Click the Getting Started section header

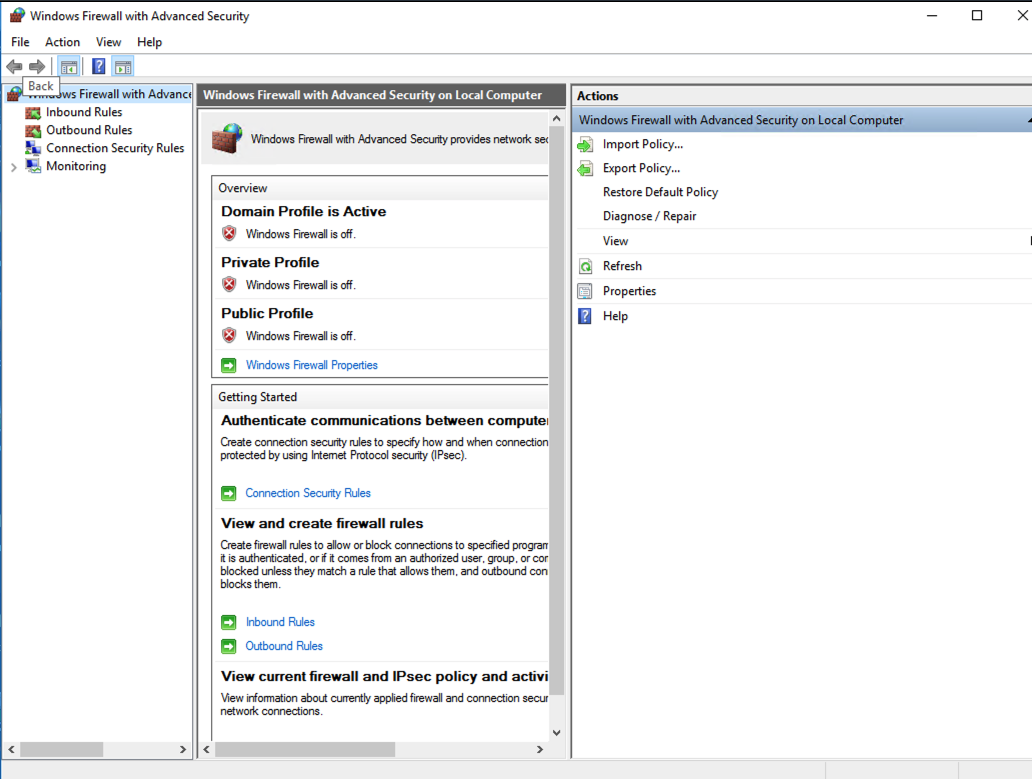pos(380,397)
